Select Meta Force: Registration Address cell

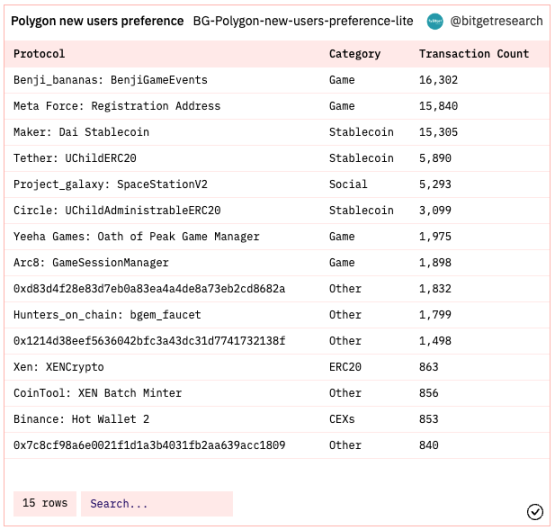(117, 106)
